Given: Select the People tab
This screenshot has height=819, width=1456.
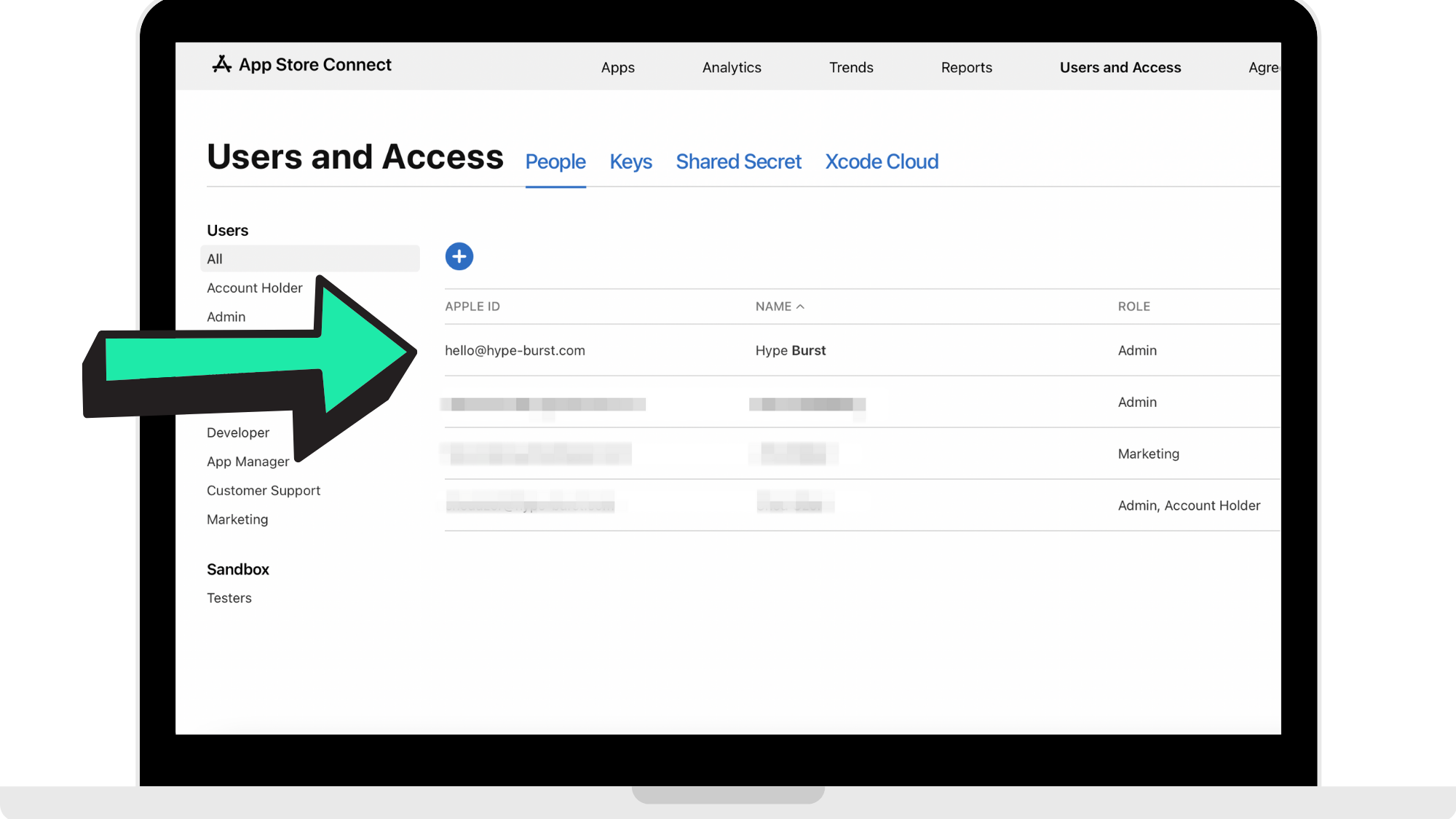Looking at the screenshot, I should coord(555,162).
